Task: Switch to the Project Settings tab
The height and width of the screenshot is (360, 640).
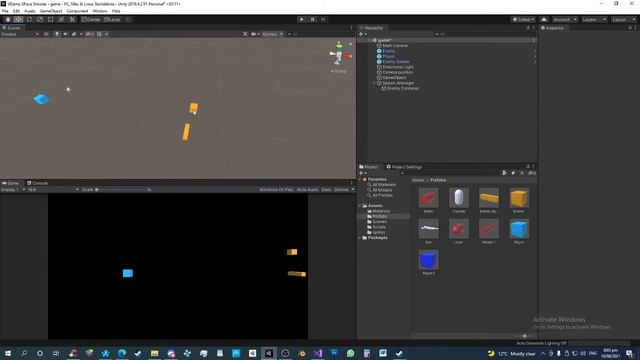Action: pyautogui.click(x=404, y=167)
